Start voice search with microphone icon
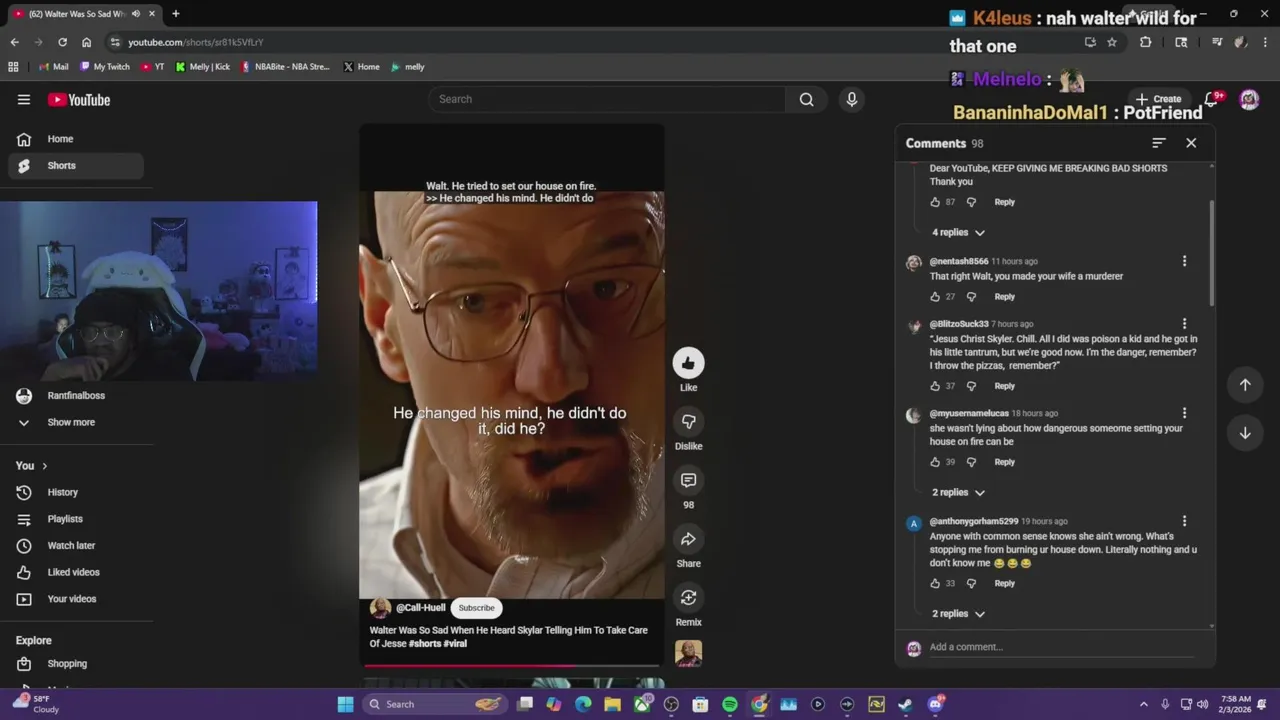Viewport: 1280px width, 720px height. tap(852, 99)
